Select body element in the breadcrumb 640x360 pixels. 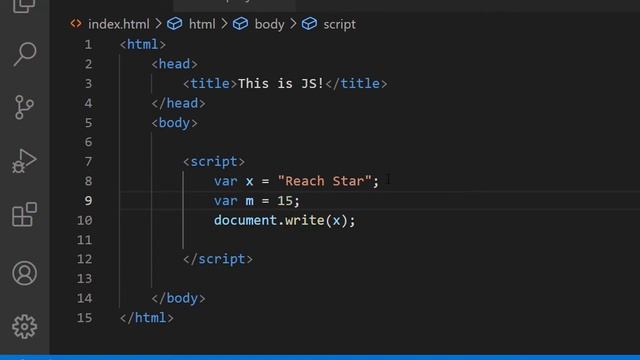click(269, 24)
